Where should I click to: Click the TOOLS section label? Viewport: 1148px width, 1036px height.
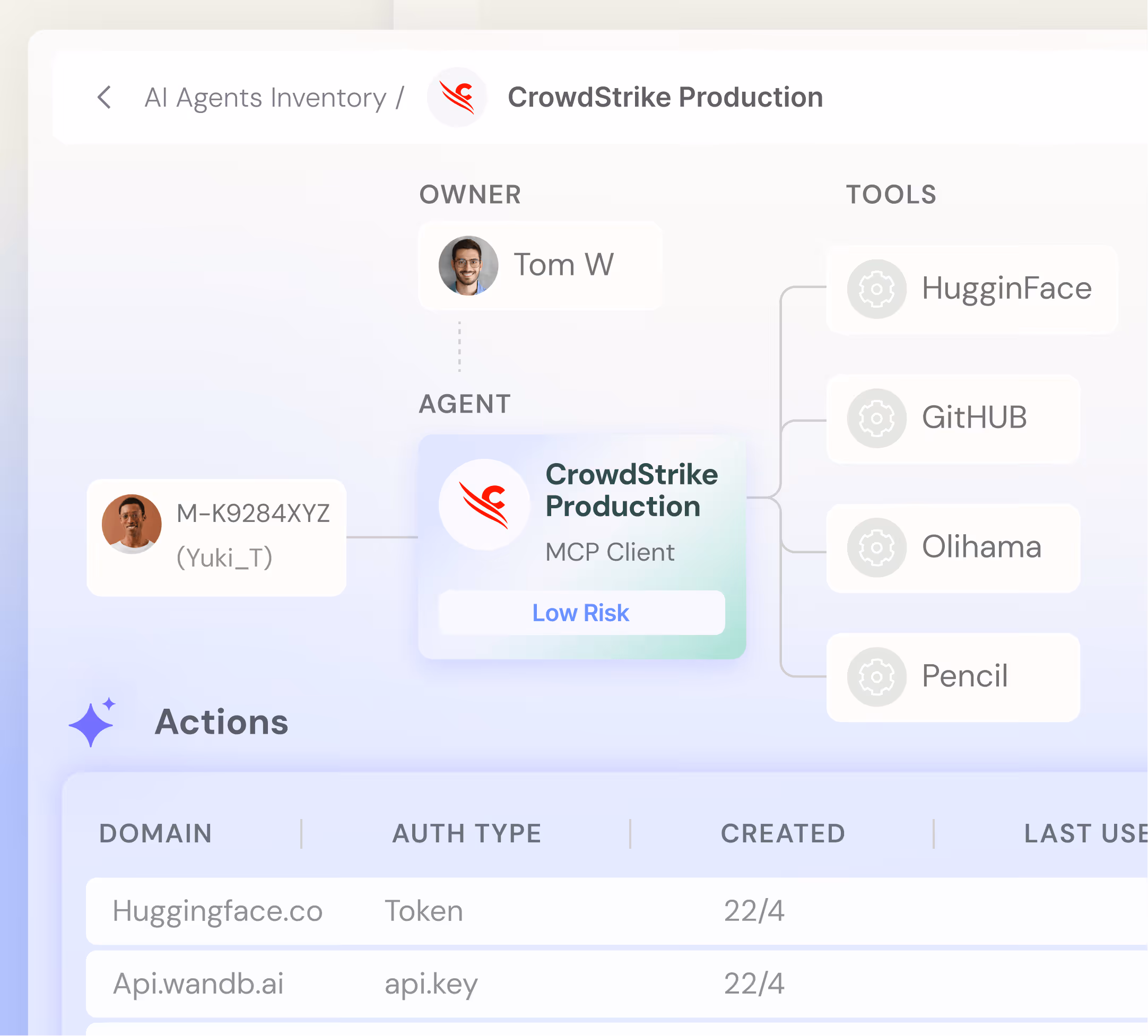click(x=891, y=195)
